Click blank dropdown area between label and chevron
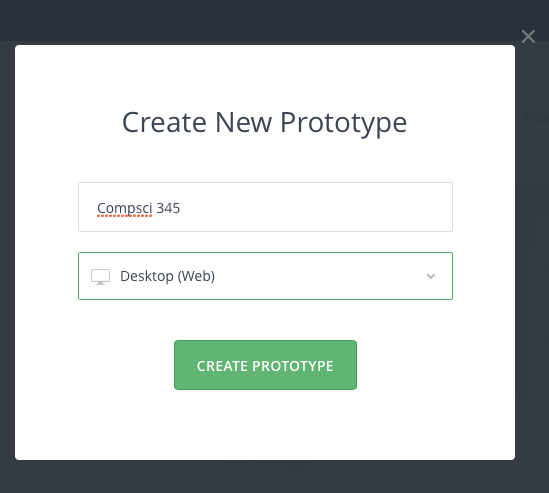The image size is (549, 493). coord(319,276)
